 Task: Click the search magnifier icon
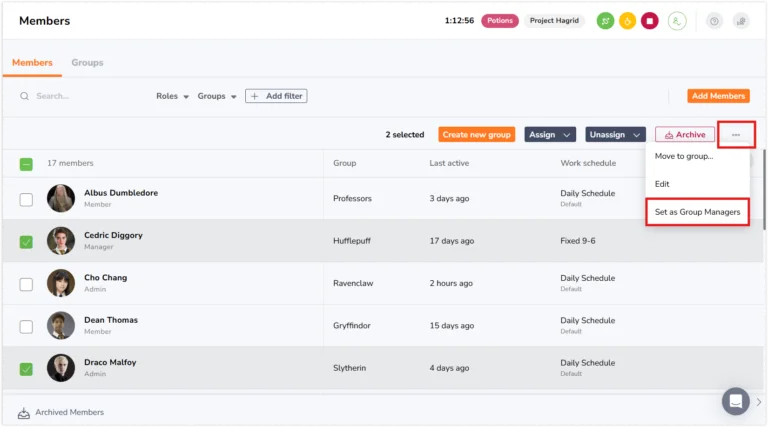pos(24,96)
